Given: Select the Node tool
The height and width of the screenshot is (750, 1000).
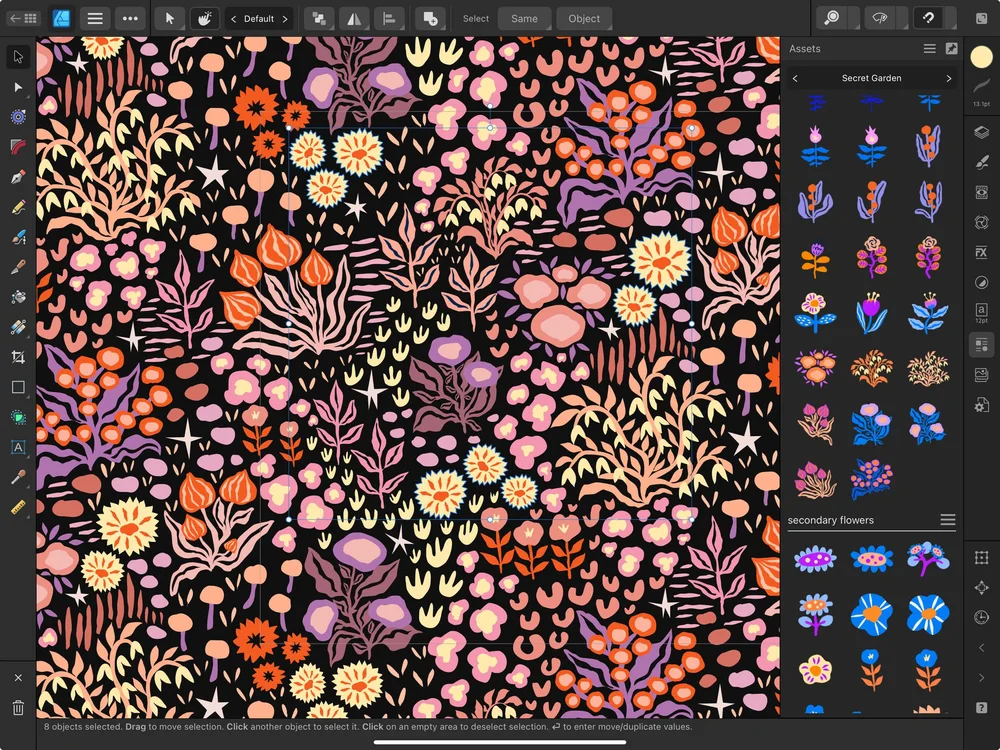Looking at the screenshot, I should [x=16, y=87].
